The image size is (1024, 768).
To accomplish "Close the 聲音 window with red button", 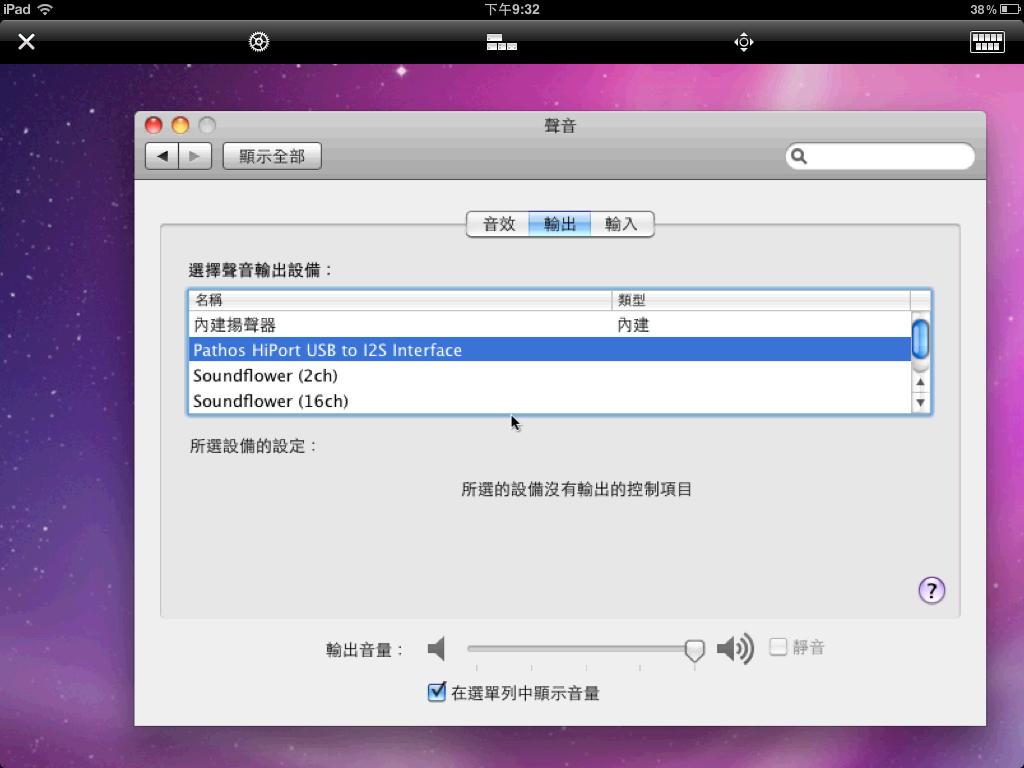I will [x=153, y=125].
